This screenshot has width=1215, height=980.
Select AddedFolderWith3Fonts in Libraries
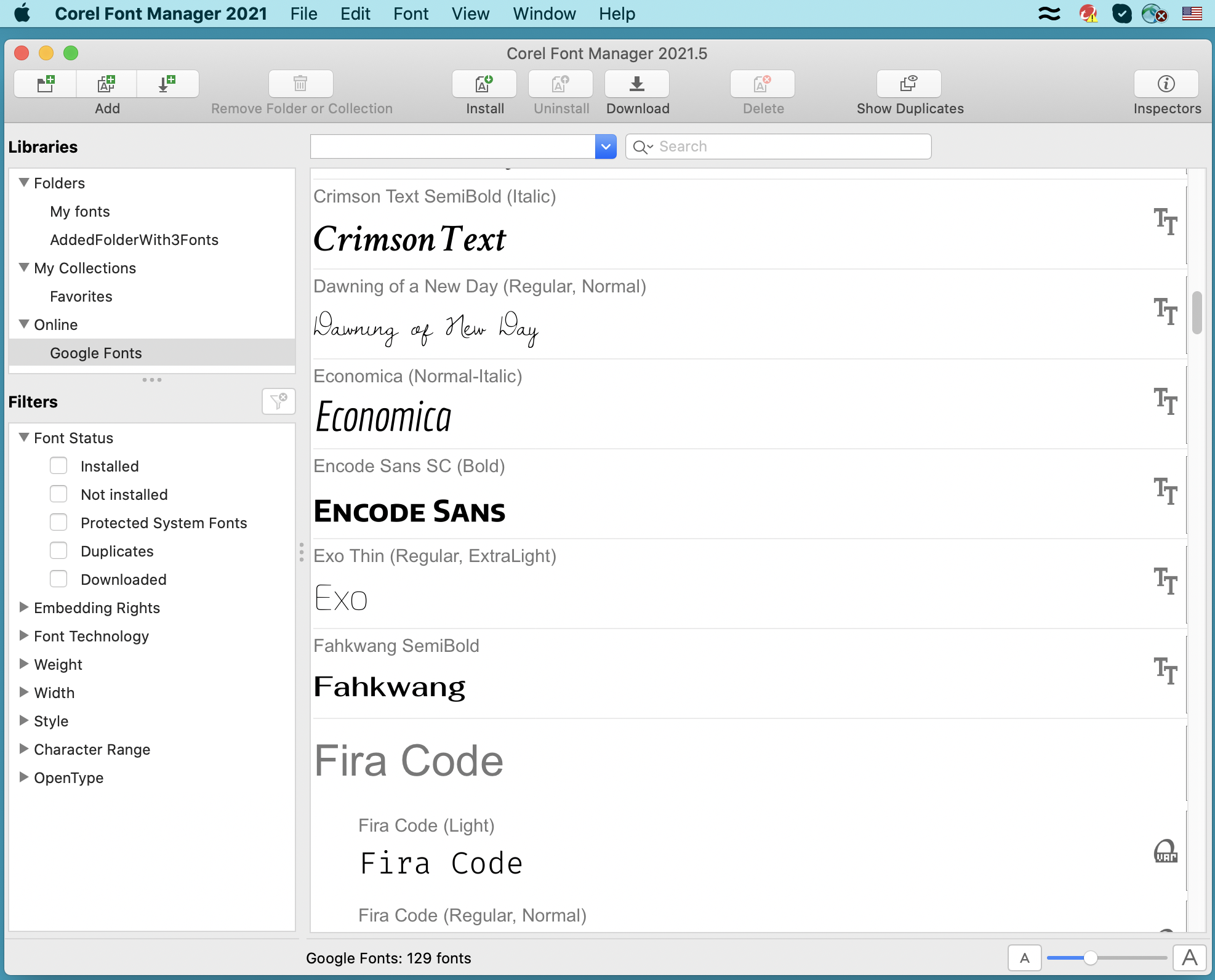[x=134, y=239]
